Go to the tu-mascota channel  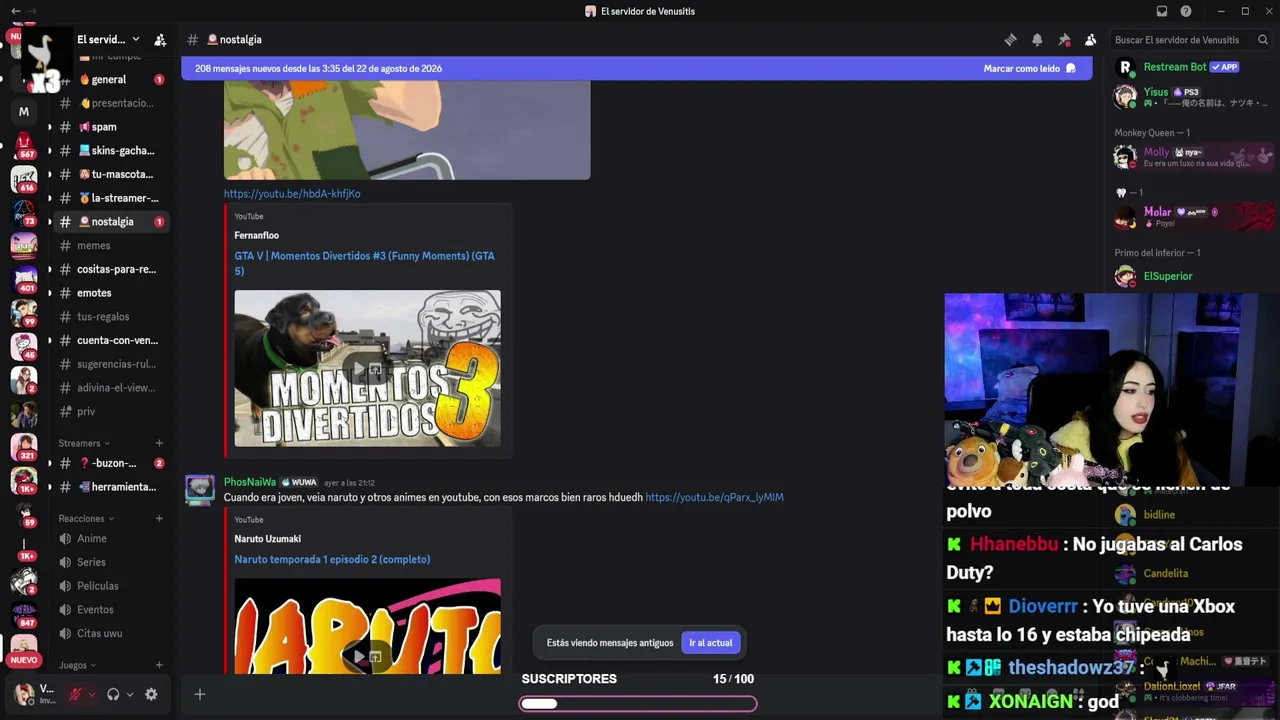(111, 174)
